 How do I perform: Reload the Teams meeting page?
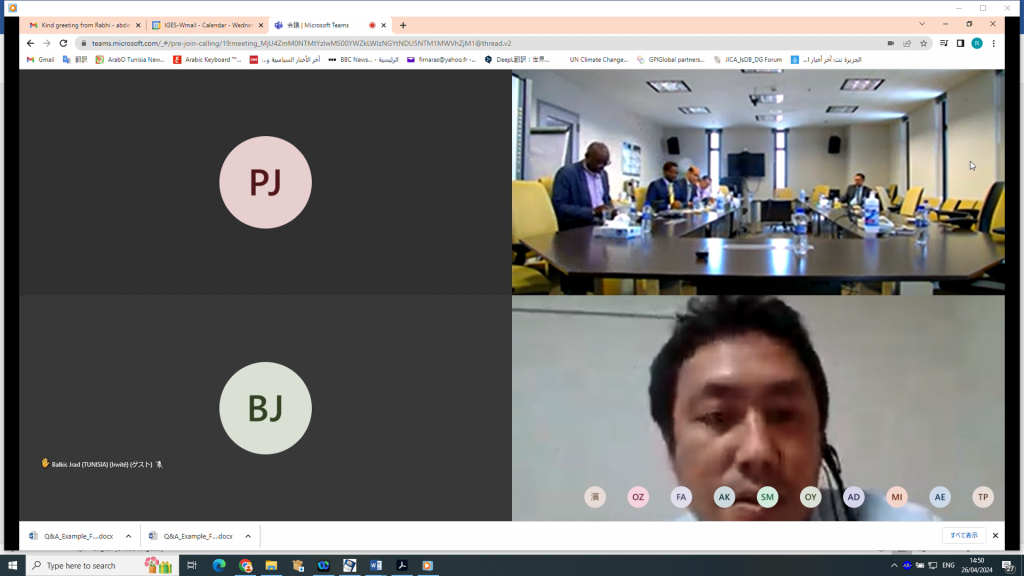point(63,43)
